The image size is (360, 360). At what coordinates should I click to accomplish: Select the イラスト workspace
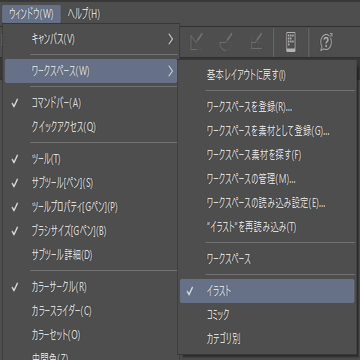267,291
